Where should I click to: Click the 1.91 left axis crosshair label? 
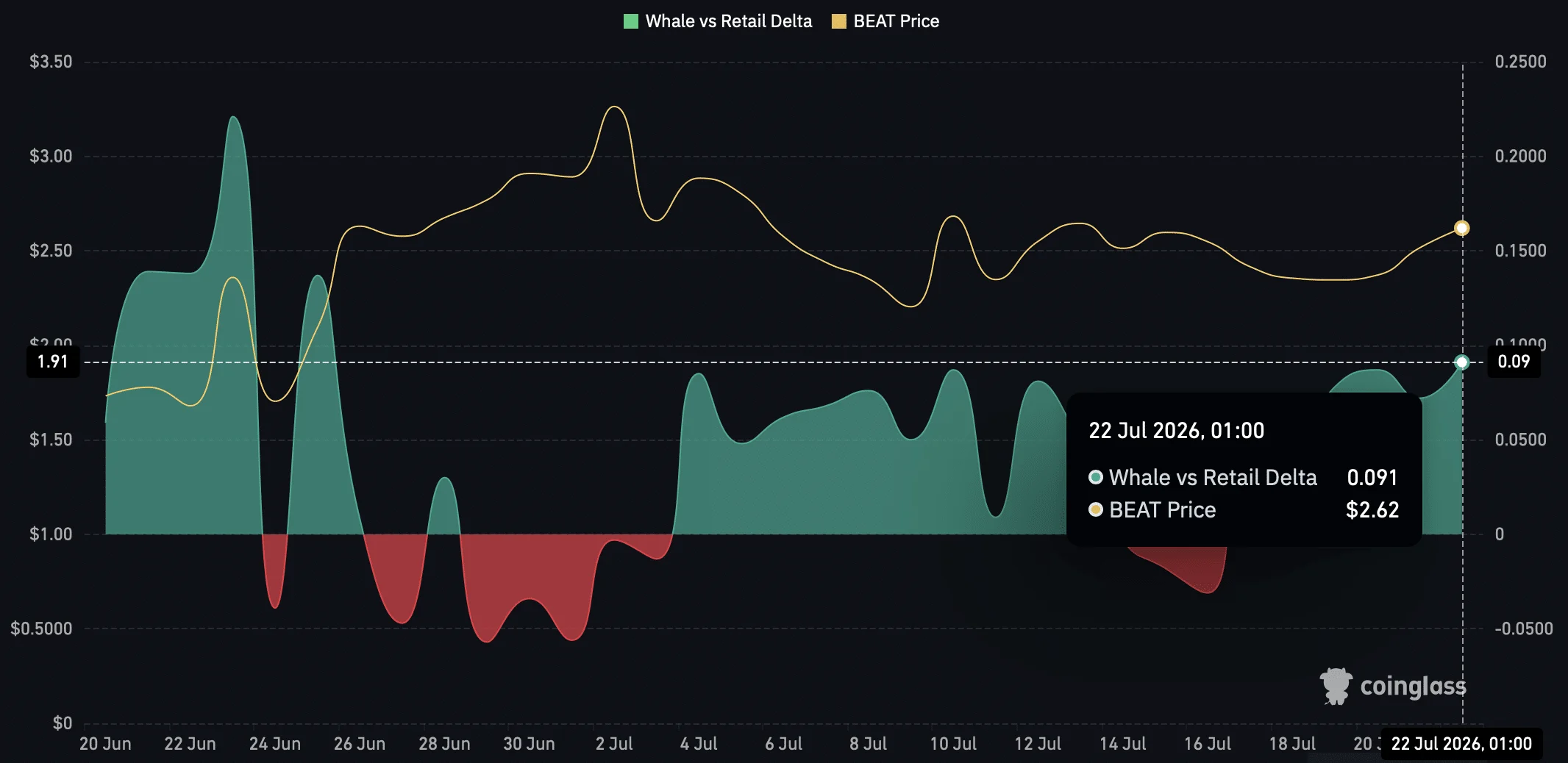click(53, 362)
